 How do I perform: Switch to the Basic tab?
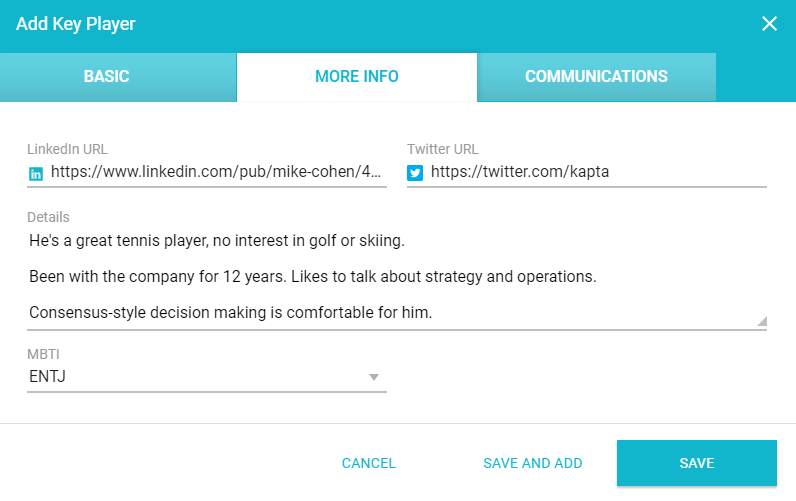point(107,76)
